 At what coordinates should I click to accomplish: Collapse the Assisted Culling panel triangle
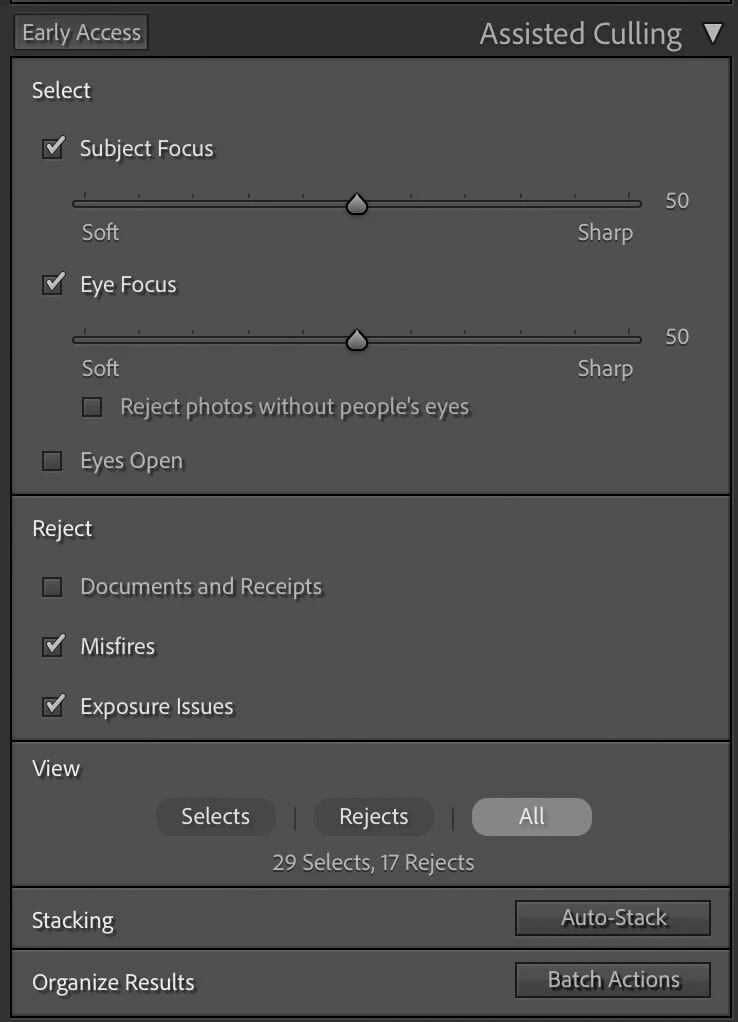[712, 33]
